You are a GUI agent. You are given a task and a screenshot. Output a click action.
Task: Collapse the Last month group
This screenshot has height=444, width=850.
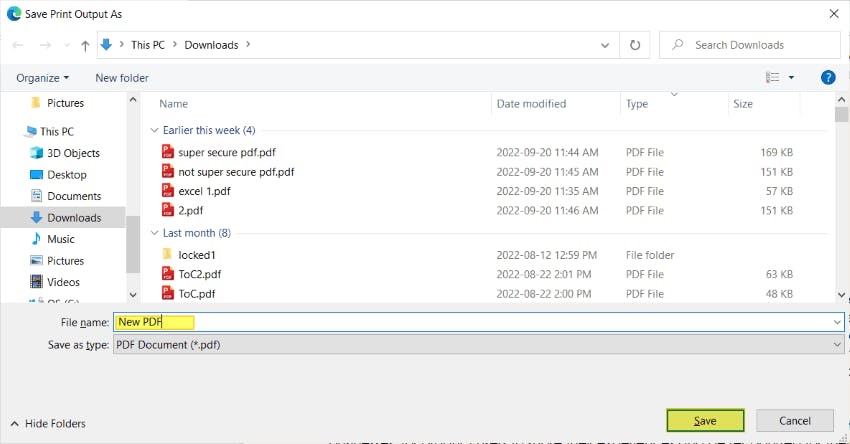(154, 233)
